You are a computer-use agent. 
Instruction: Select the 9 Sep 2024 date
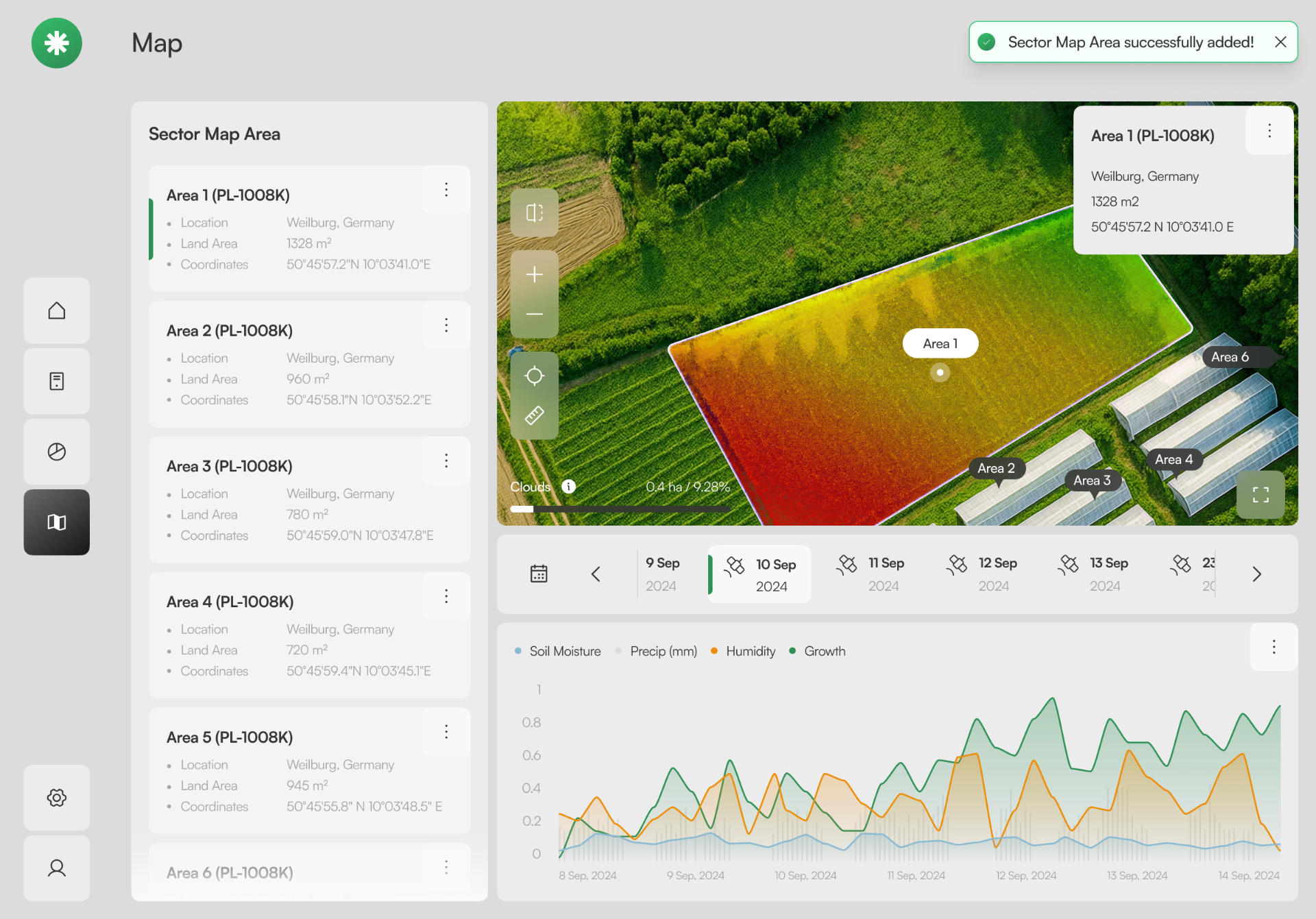tap(662, 574)
